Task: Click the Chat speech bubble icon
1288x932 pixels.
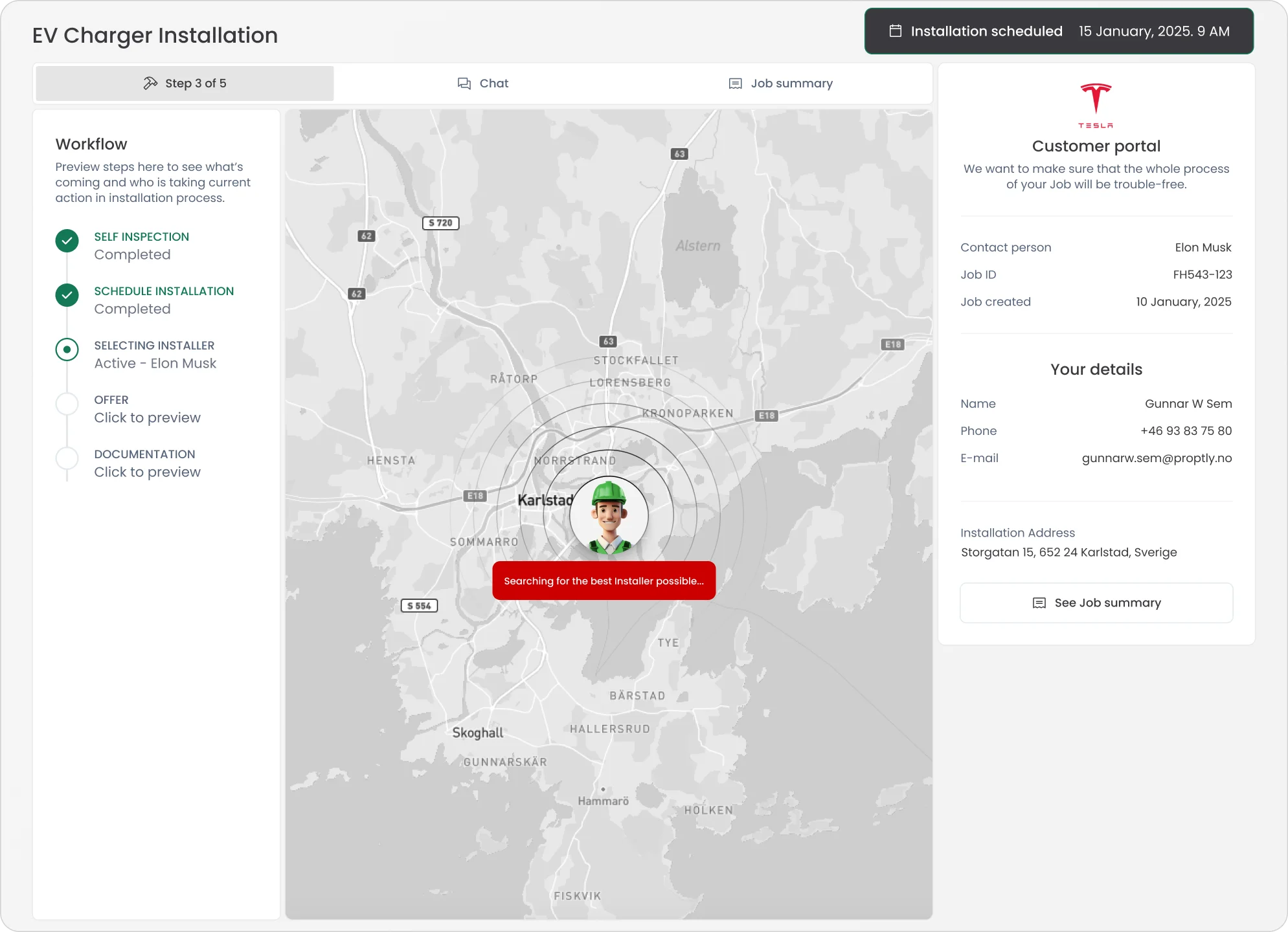Action: (464, 83)
